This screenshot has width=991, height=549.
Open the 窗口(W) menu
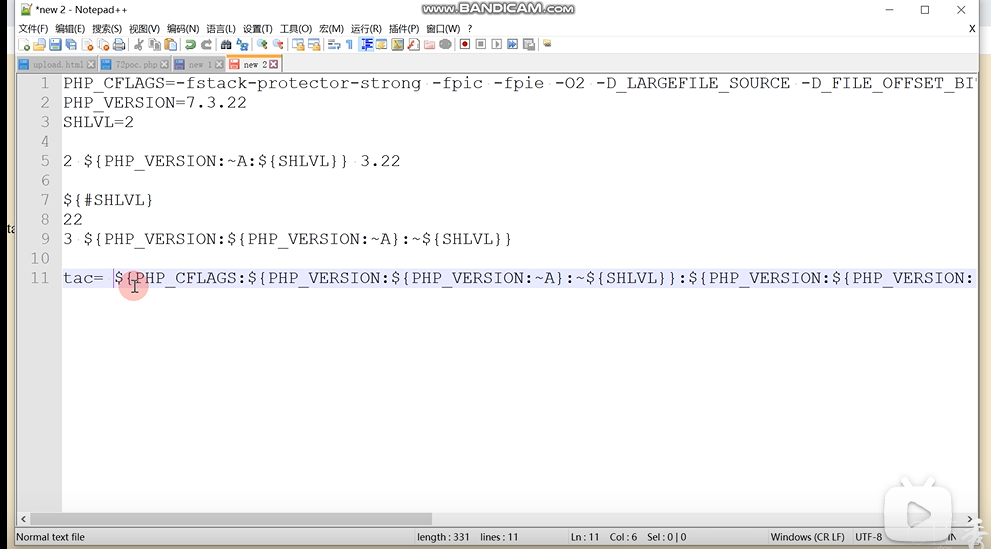click(x=442, y=28)
